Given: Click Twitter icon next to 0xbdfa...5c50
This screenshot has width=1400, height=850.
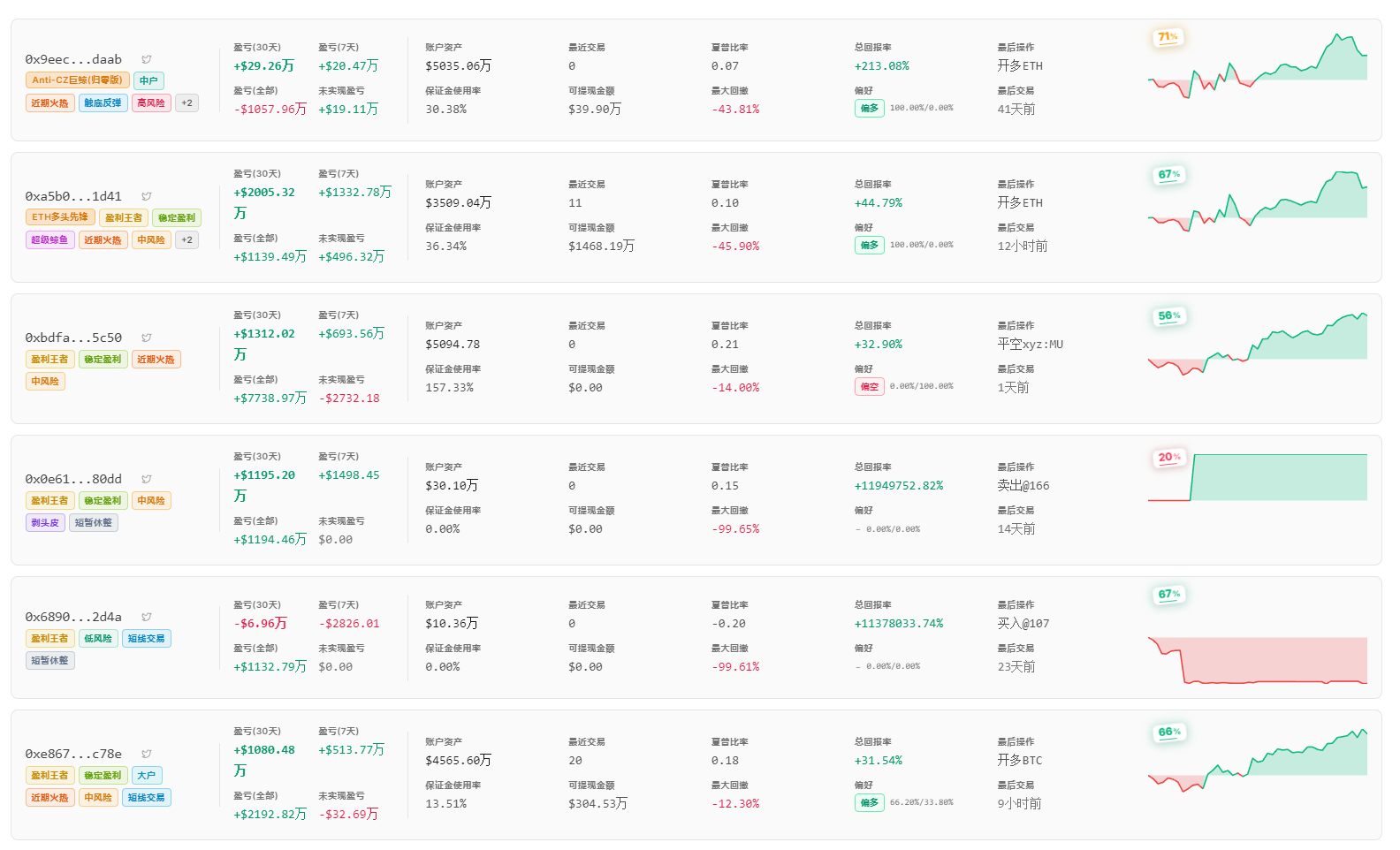Looking at the screenshot, I should pyautogui.click(x=147, y=338).
